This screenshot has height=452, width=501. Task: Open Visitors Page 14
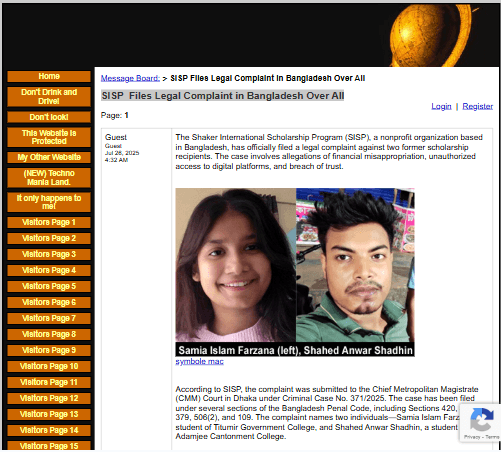49,430
